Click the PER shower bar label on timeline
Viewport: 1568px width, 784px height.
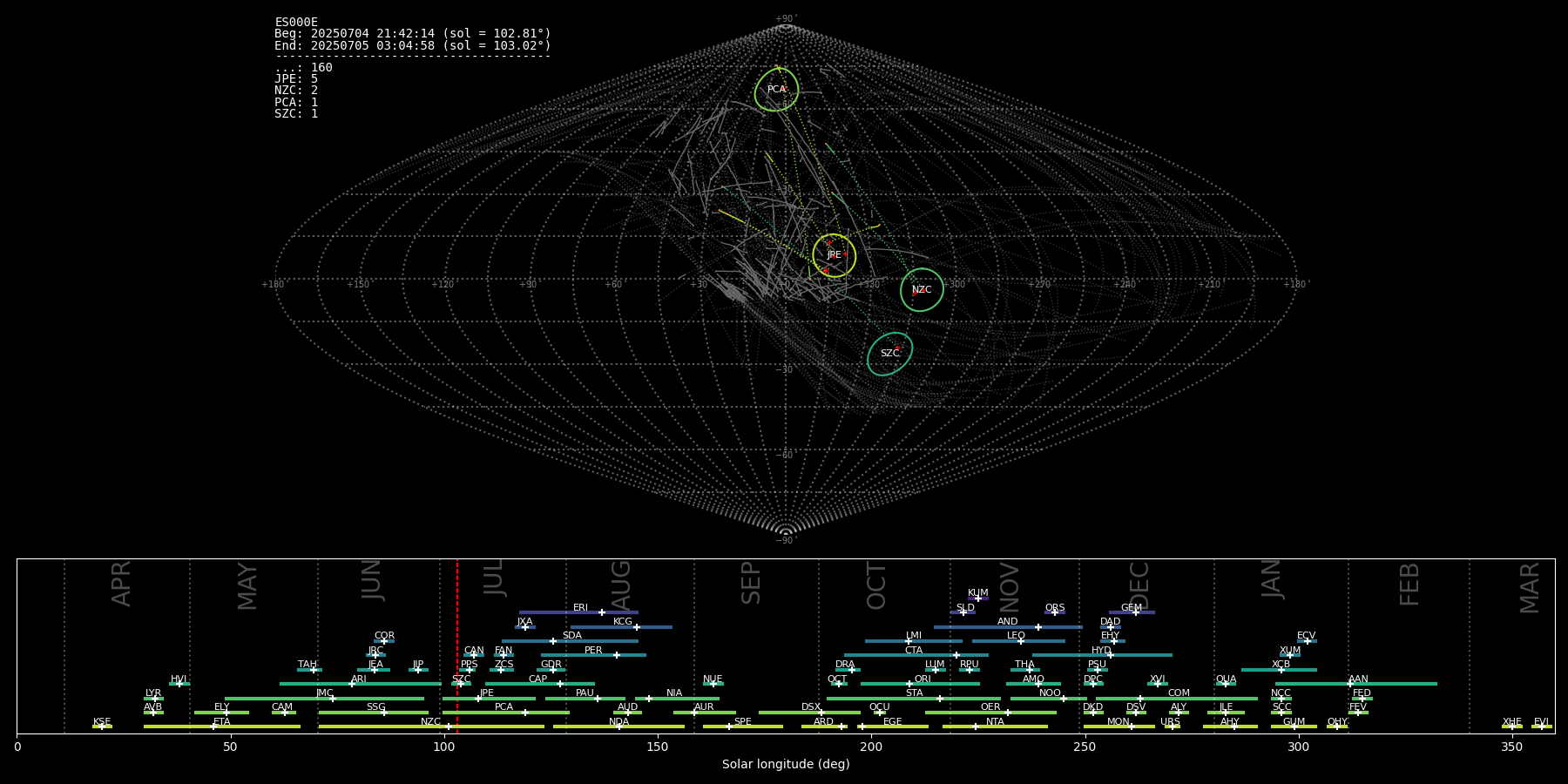click(x=593, y=651)
